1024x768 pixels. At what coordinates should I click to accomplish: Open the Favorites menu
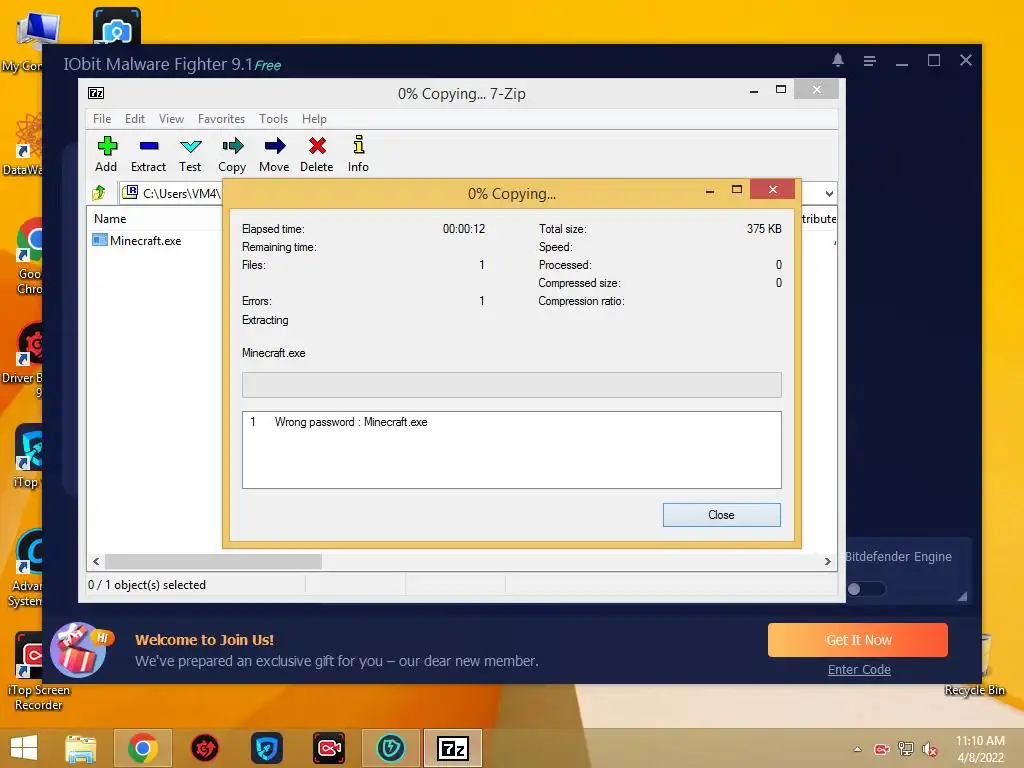(221, 119)
